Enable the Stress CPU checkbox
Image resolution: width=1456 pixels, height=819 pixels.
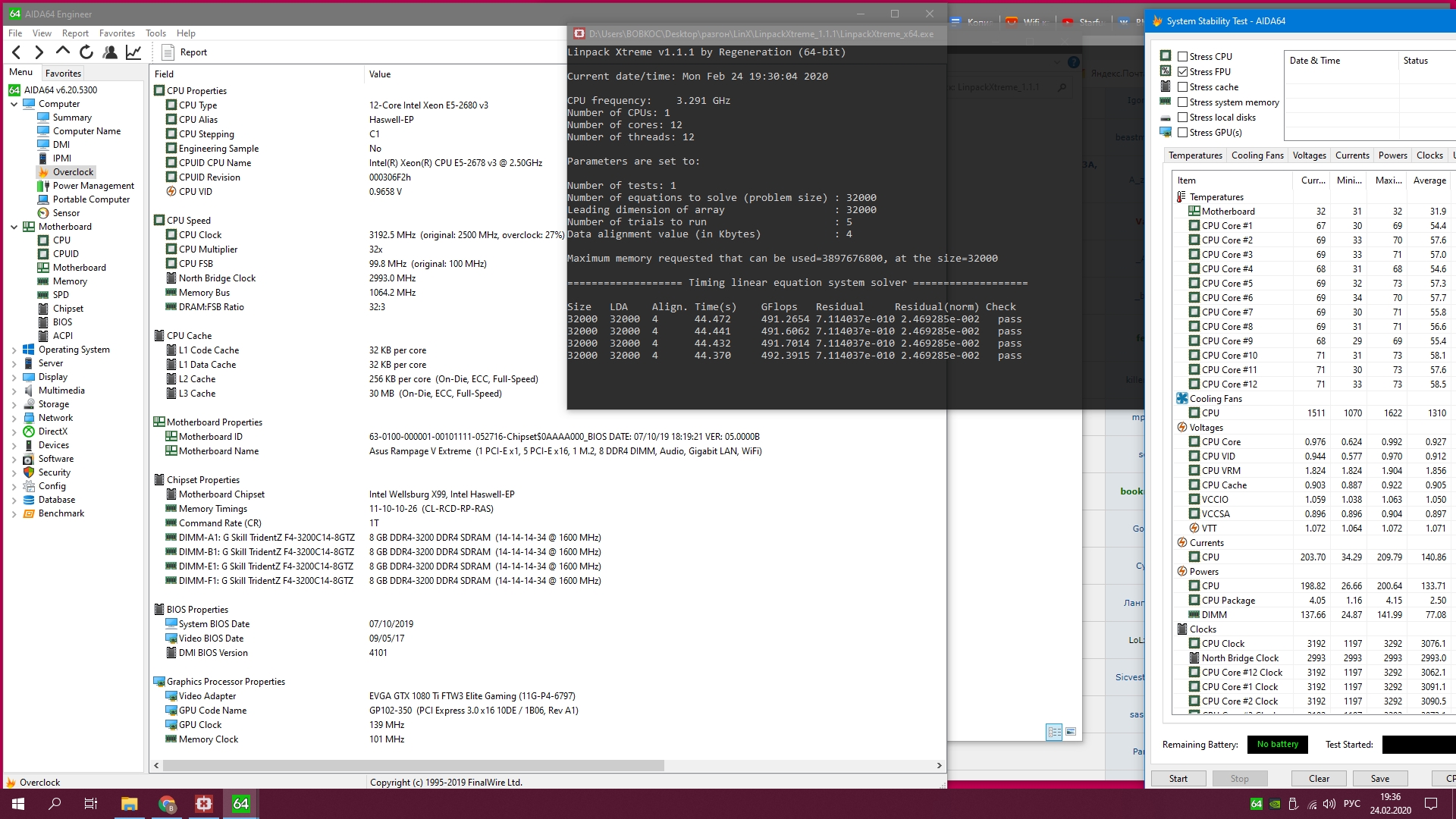tap(1182, 57)
